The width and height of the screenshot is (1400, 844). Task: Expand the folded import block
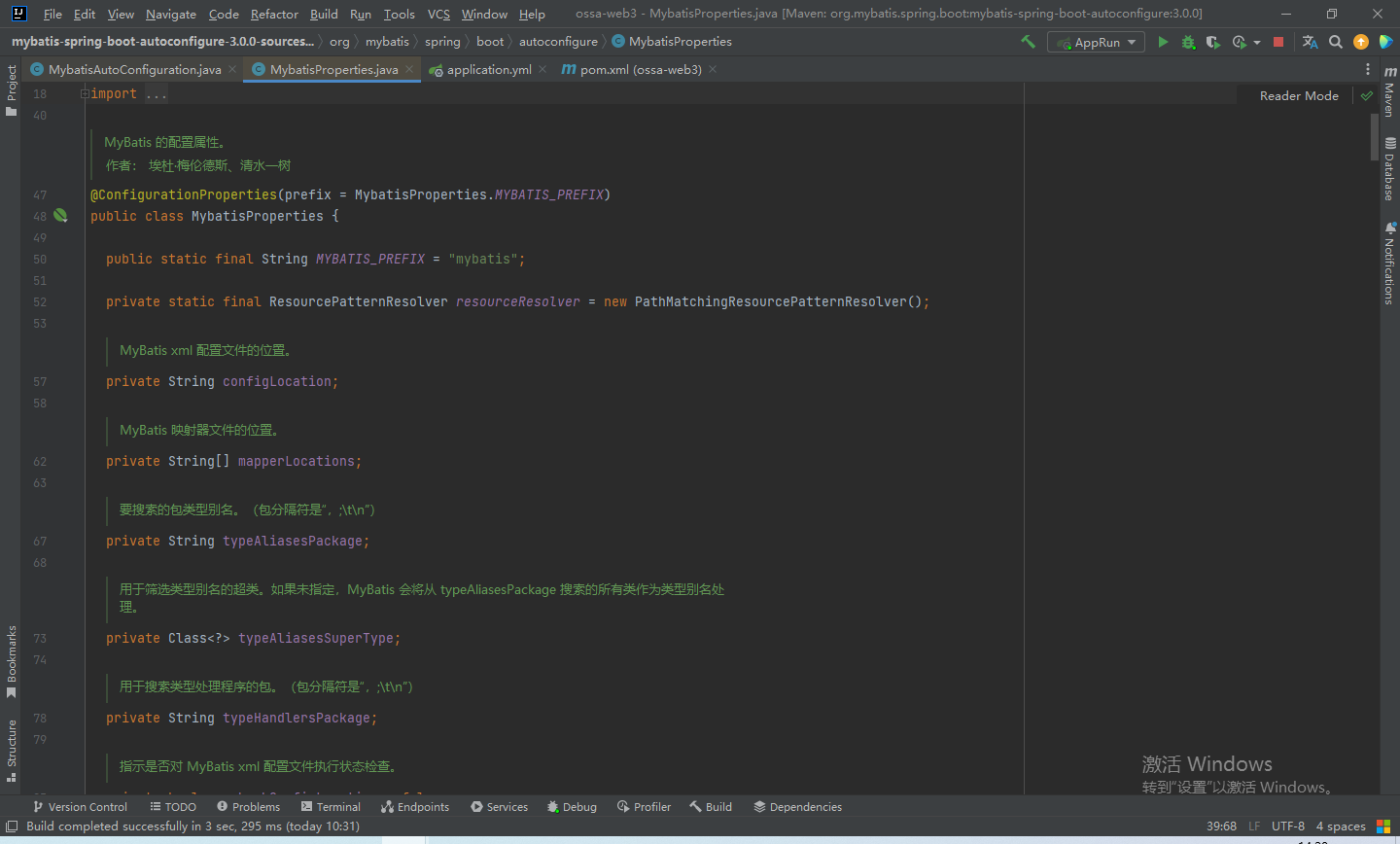85,93
